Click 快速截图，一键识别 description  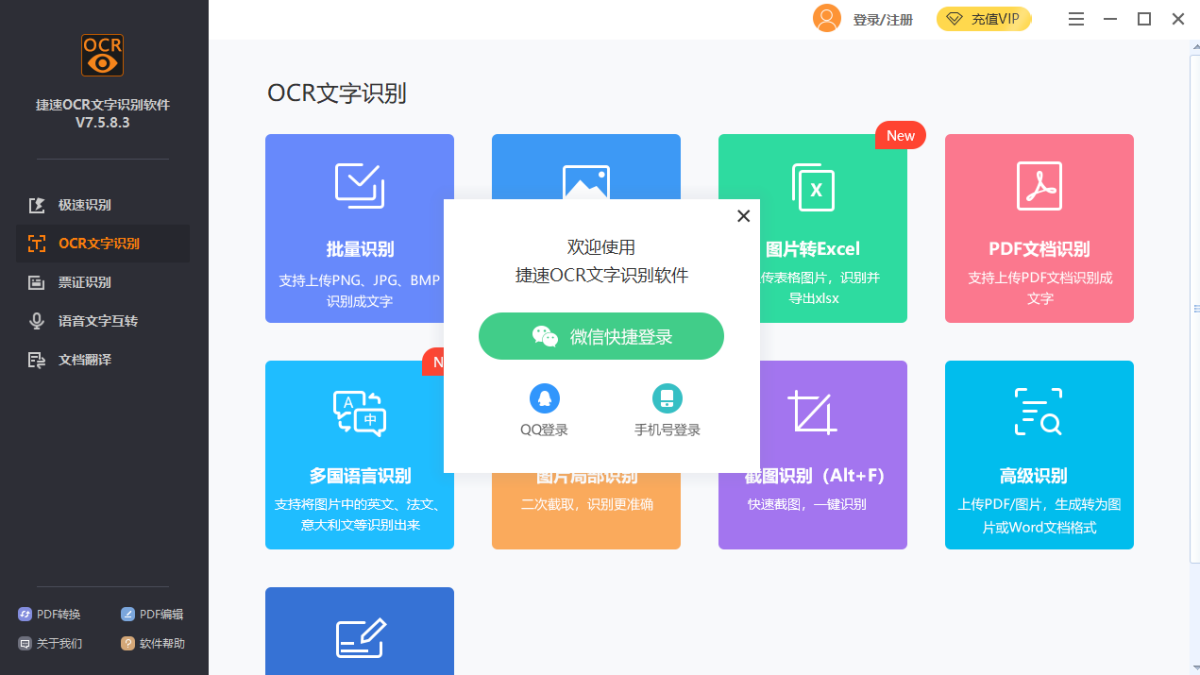click(x=807, y=504)
